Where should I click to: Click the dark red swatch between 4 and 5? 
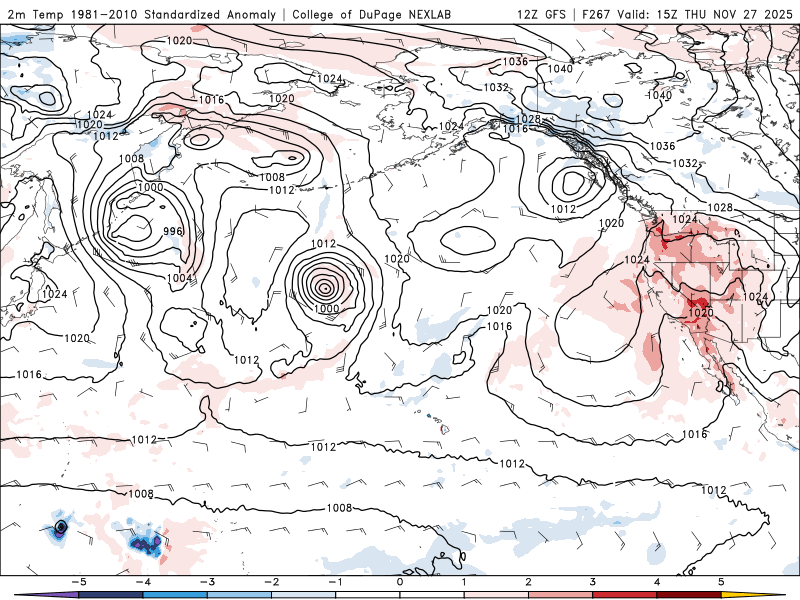689,595
